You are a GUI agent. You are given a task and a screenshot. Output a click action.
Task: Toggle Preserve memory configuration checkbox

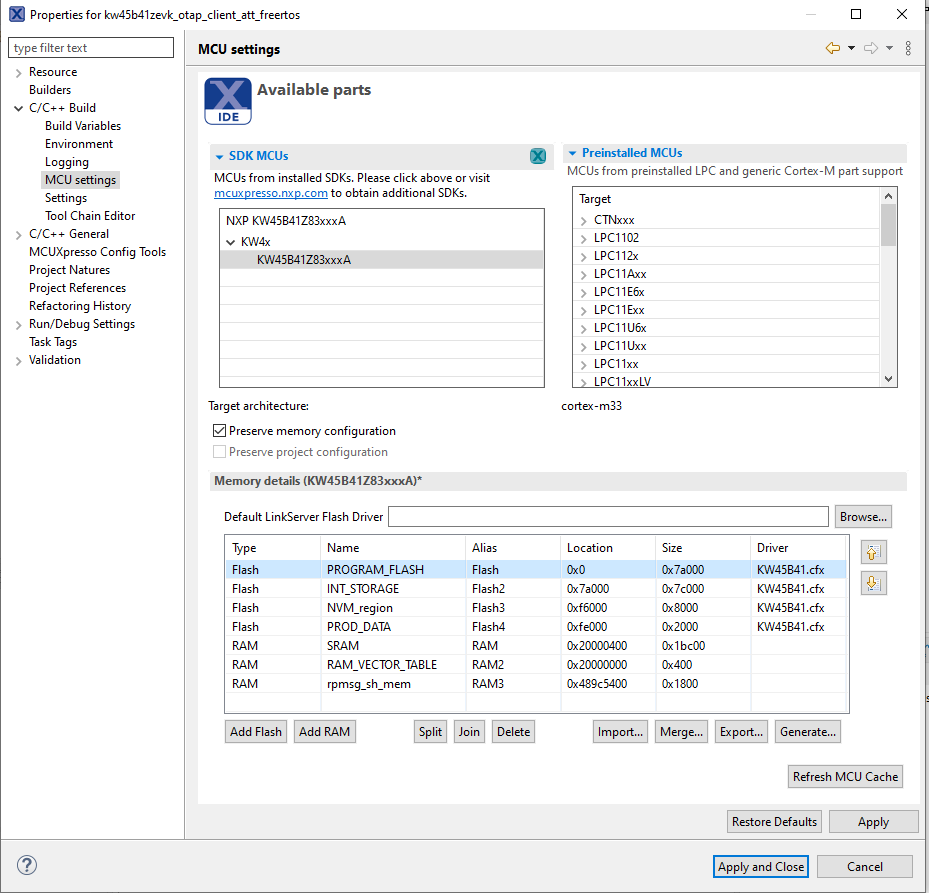(220, 431)
